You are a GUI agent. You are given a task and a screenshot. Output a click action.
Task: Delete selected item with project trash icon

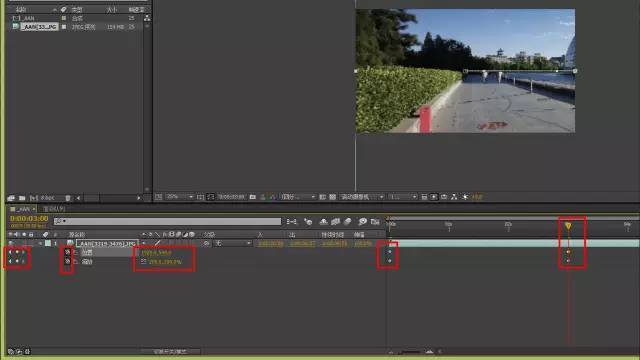click(x=68, y=198)
